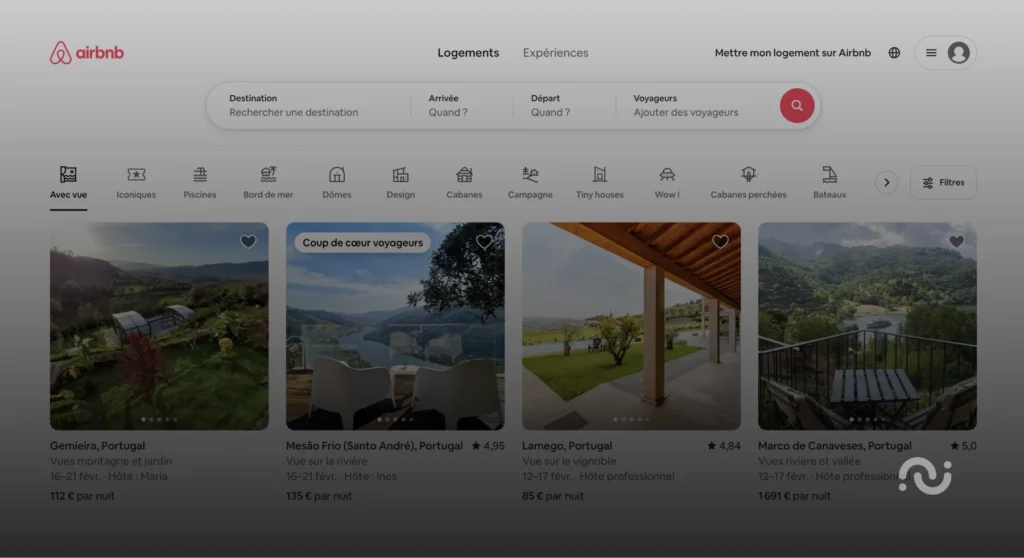Click the 112 € par nuit price
Viewport: 1024px width, 558px height.
(82, 496)
